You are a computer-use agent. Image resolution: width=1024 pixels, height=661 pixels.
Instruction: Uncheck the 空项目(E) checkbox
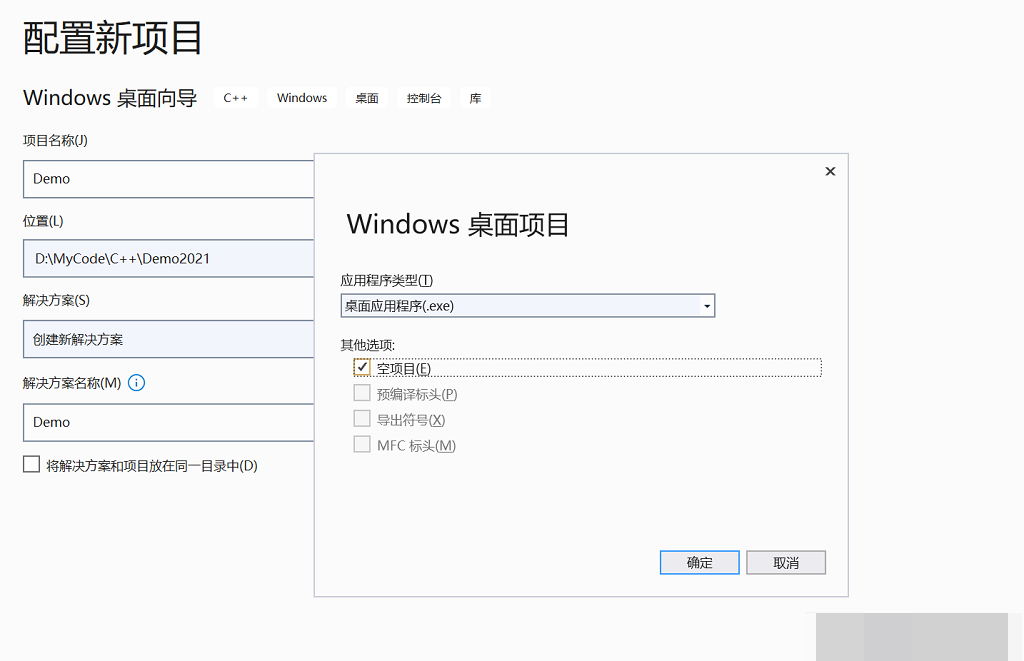[x=362, y=367]
